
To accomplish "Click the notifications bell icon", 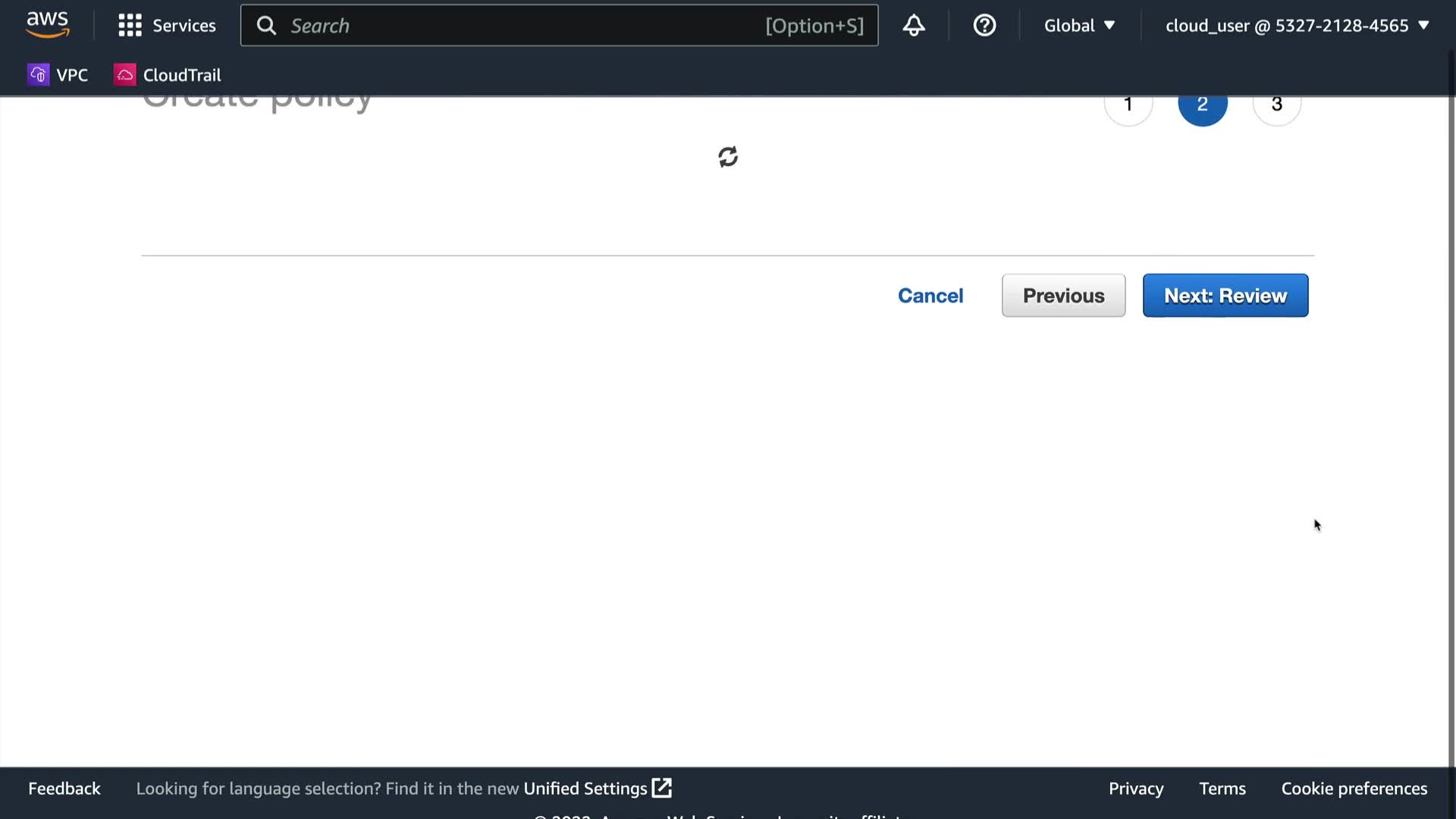I will 914,26.
